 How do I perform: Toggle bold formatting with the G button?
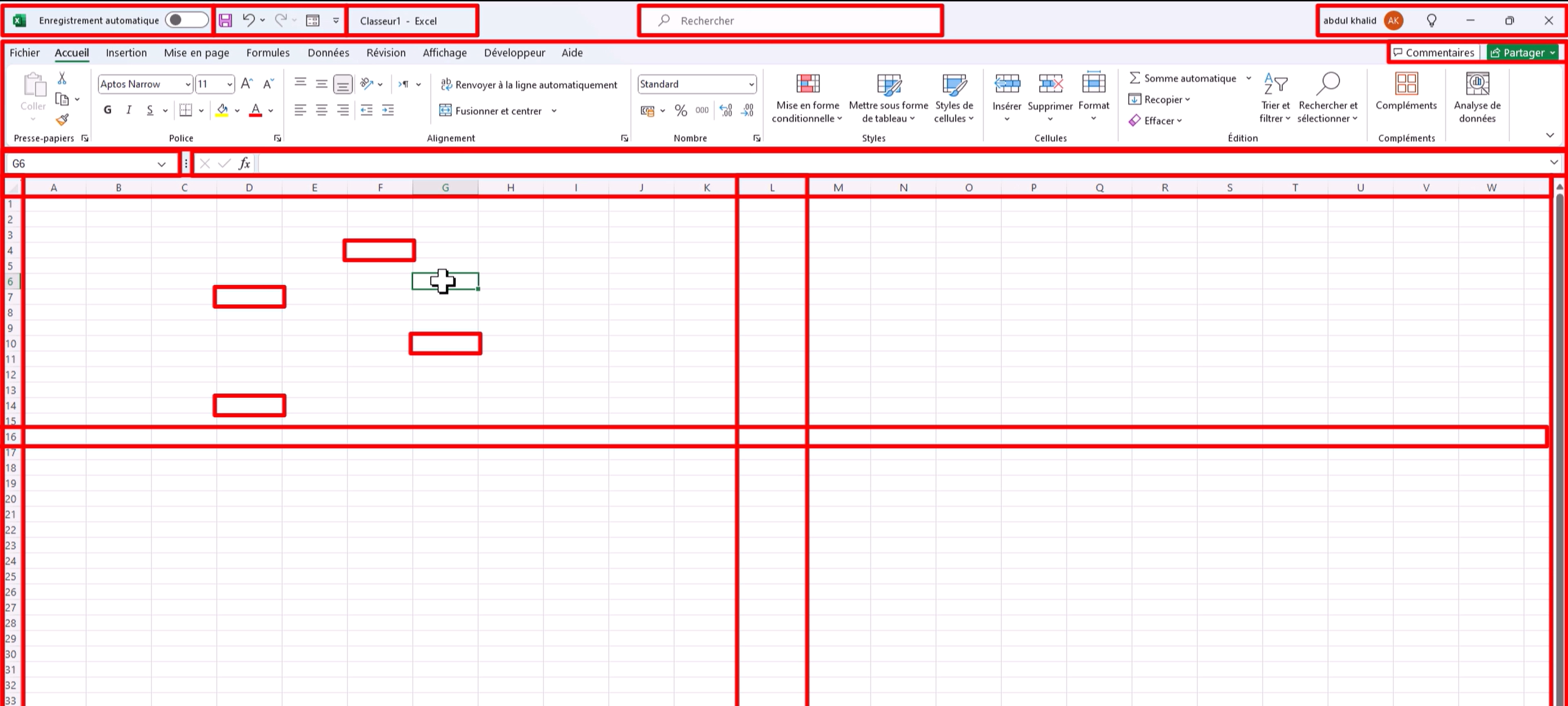click(x=108, y=110)
